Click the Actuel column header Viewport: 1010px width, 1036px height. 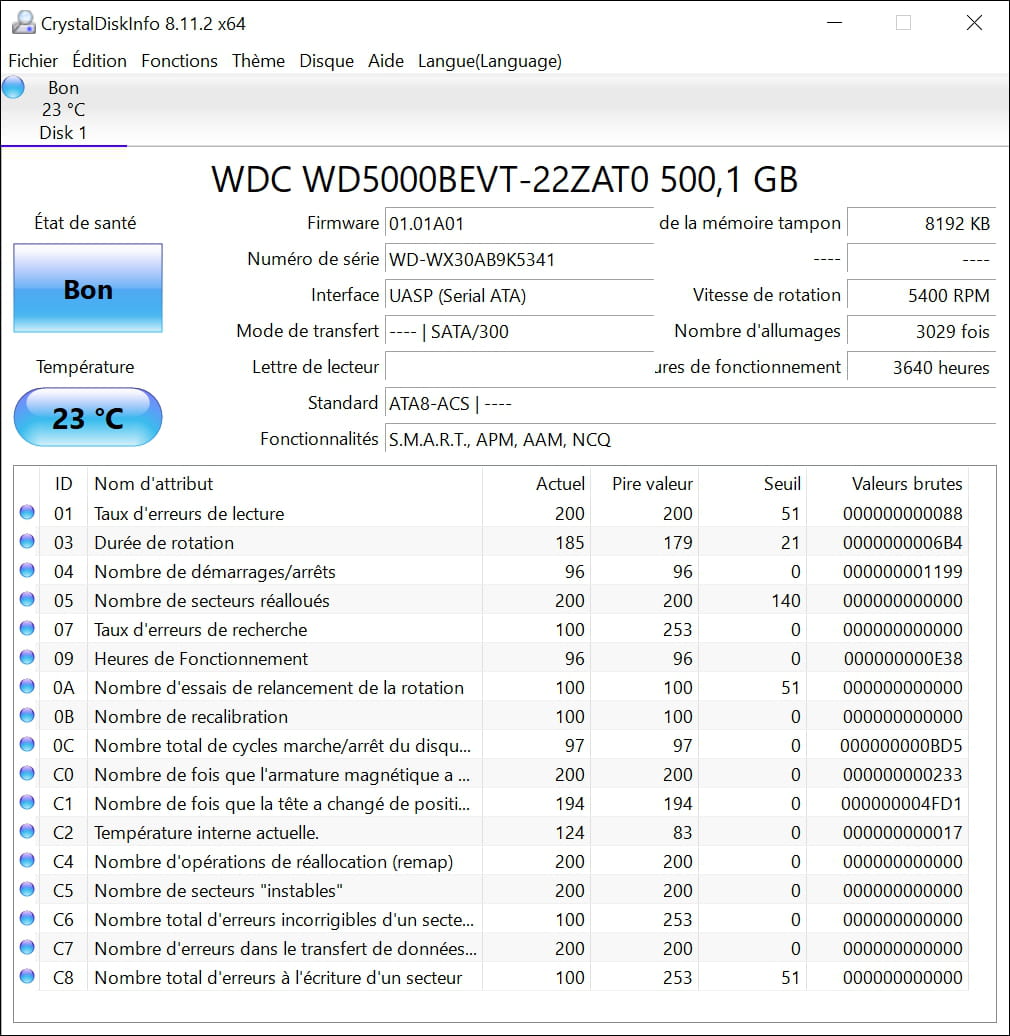click(536, 484)
